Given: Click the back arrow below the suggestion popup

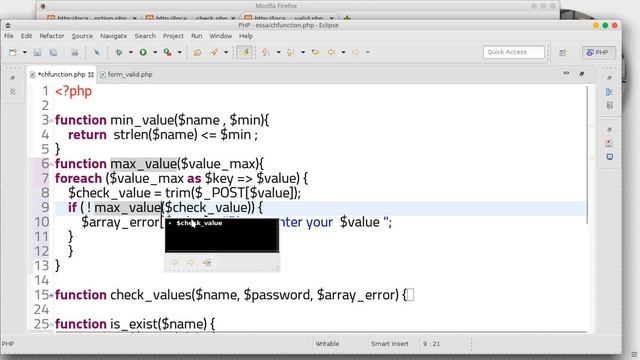Looking at the screenshot, I should 175,262.
